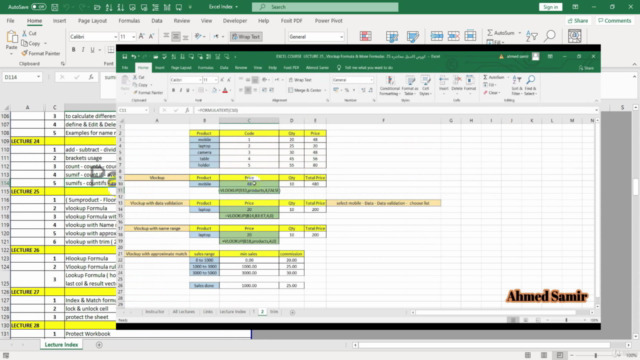The width and height of the screenshot is (640, 360).
Task: Click Delete cells icon in outer Excel
Action: point(453,36)
